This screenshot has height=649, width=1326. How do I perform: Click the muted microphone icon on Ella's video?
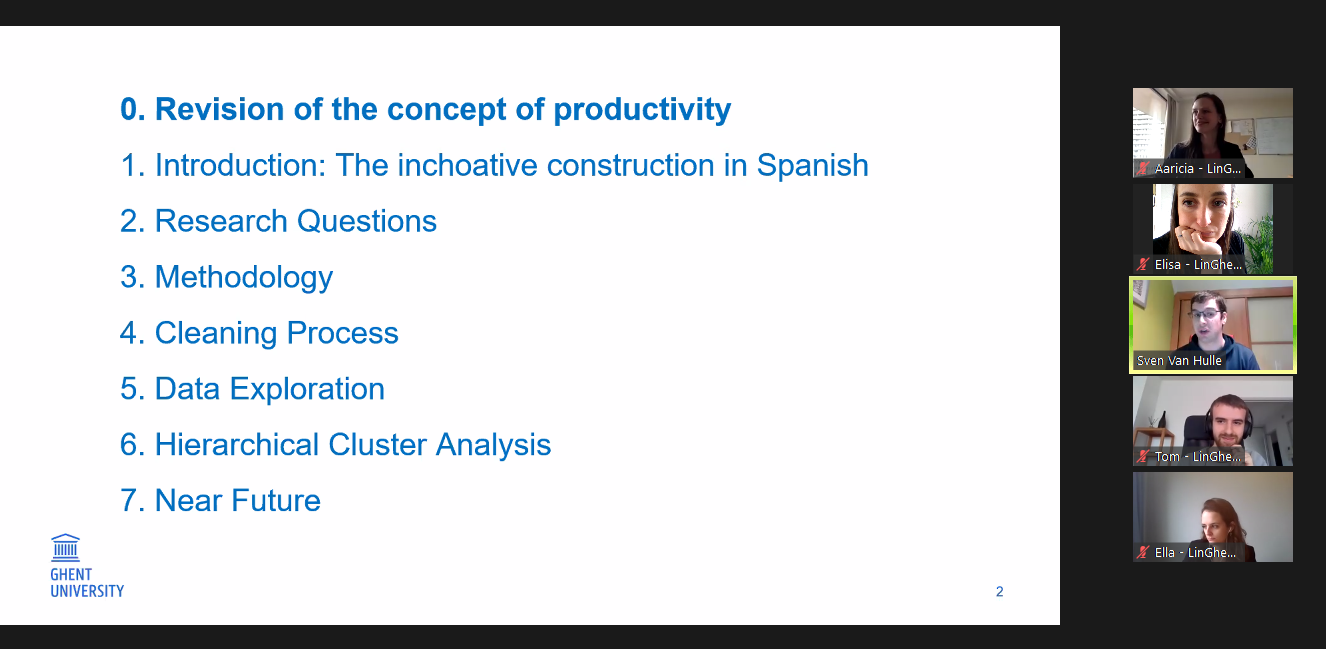[x=1143, y=553]
